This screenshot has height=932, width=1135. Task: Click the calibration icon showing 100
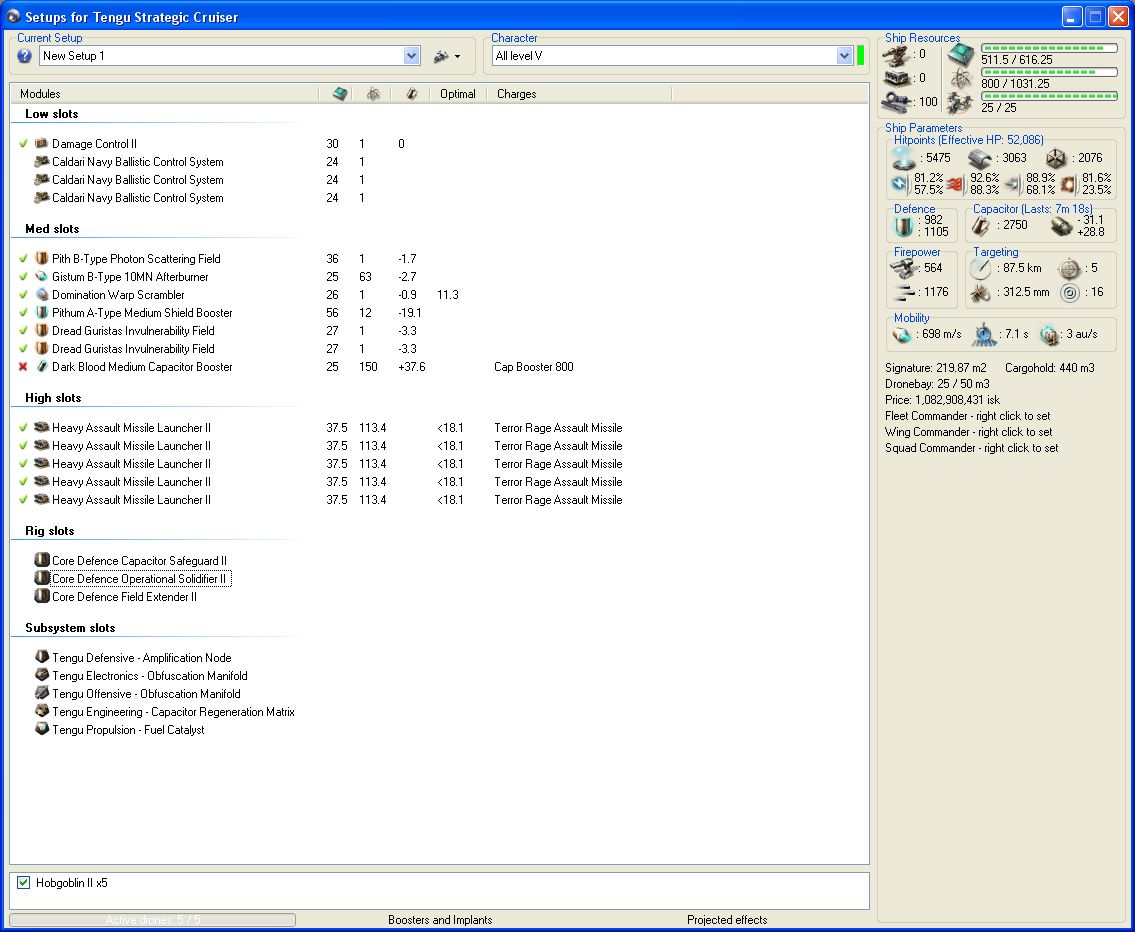pos(897,102)
